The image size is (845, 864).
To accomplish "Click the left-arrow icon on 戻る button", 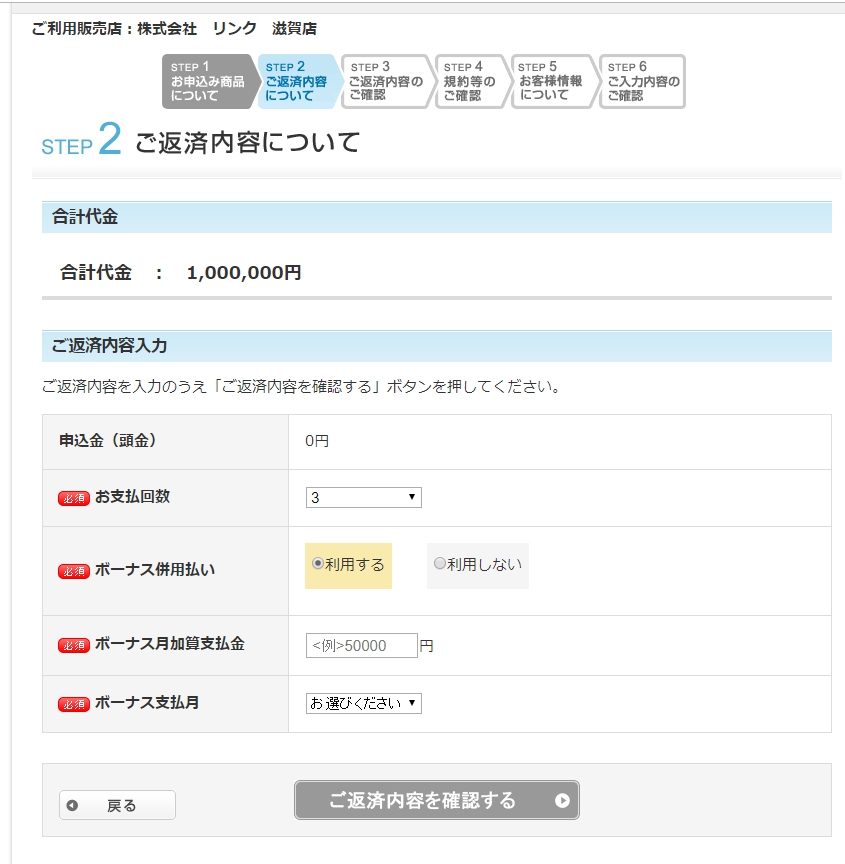I will 73,806.
